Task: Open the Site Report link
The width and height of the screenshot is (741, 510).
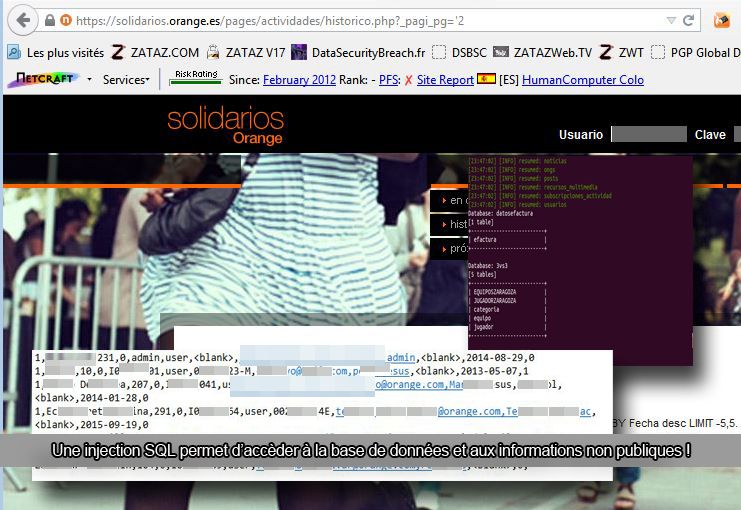Action: (445, 80)
